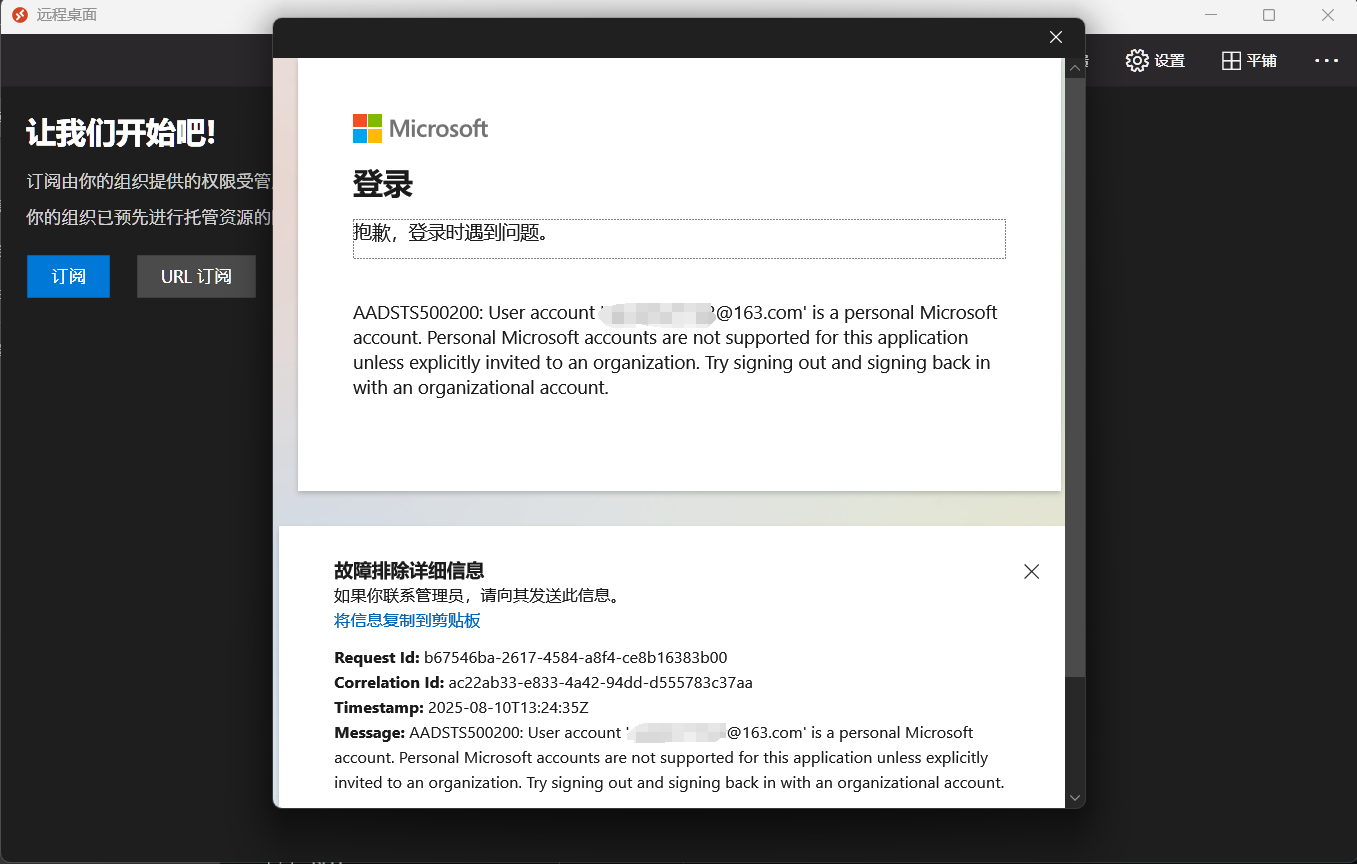The image size is (1357, 864).
Task: Click the 故障排除详细信息 heading
Action: click(409, 571)
